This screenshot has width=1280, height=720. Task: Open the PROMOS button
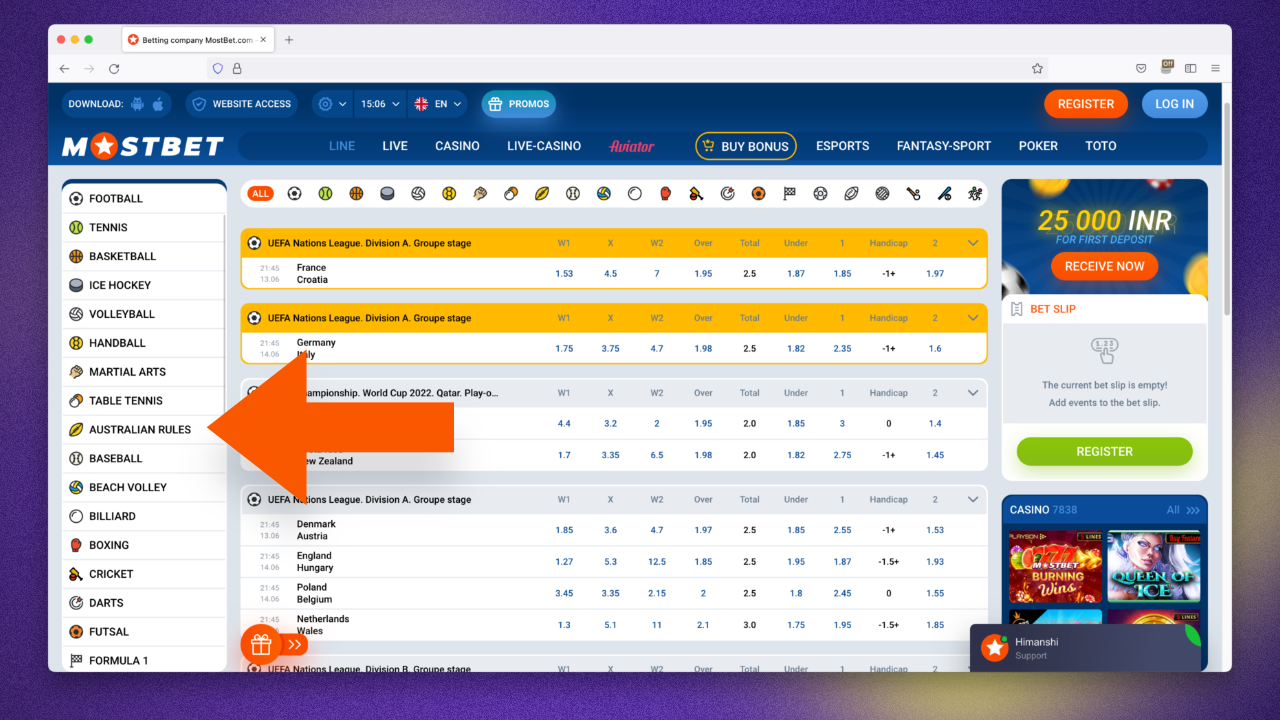518,104
